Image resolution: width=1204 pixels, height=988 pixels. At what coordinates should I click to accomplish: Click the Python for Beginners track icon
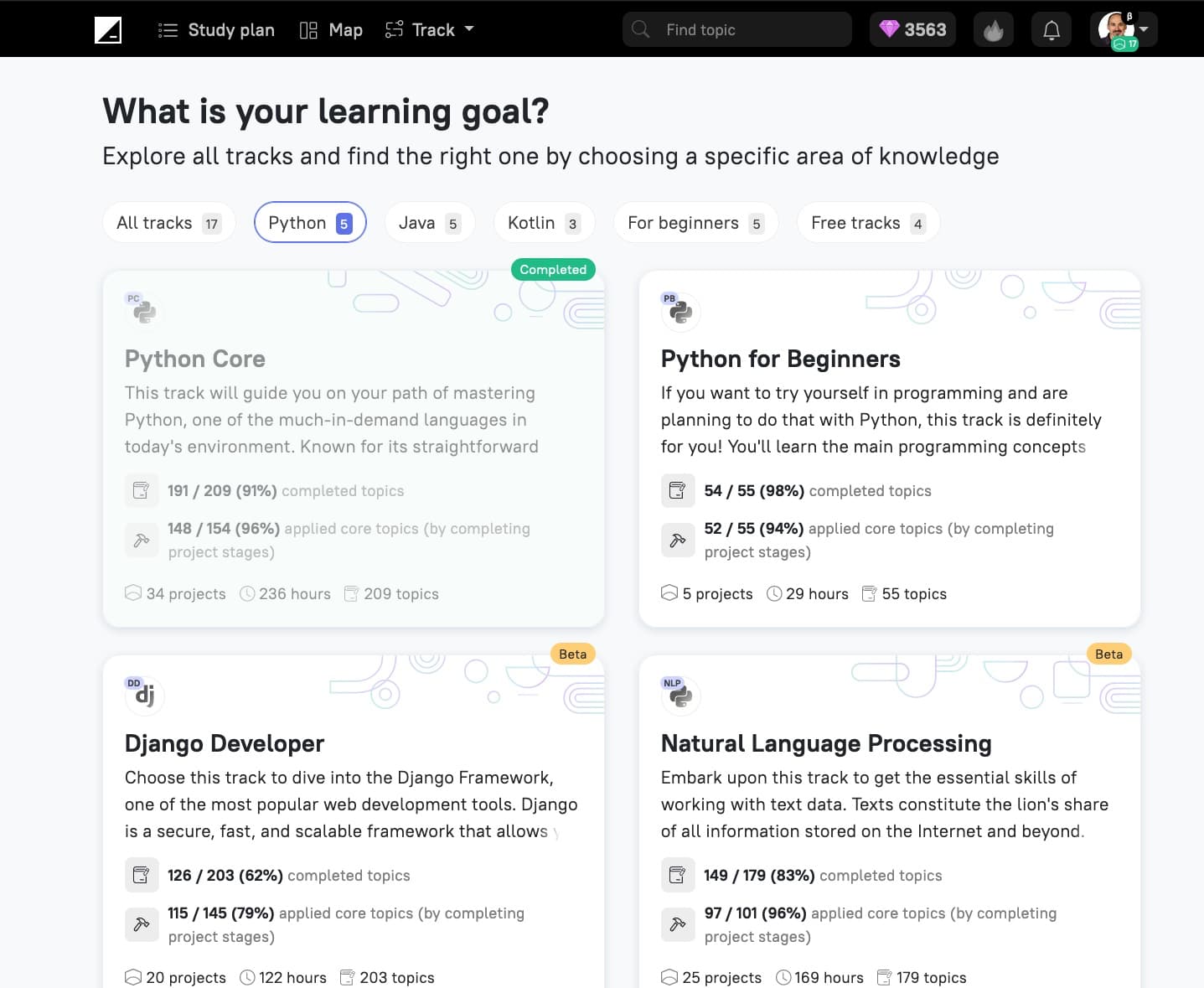[680, 313]
